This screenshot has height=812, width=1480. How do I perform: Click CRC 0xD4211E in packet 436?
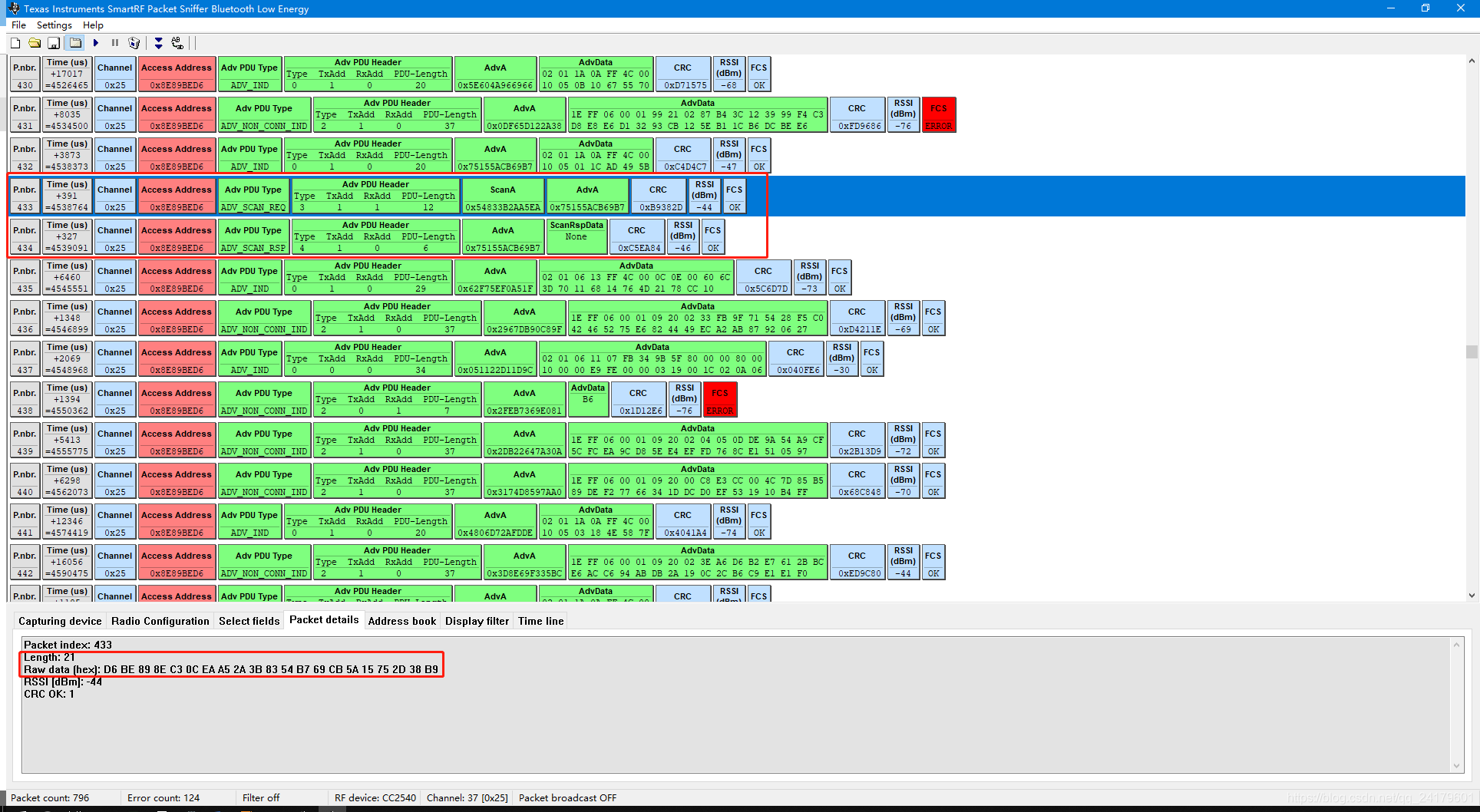[857, 319]
